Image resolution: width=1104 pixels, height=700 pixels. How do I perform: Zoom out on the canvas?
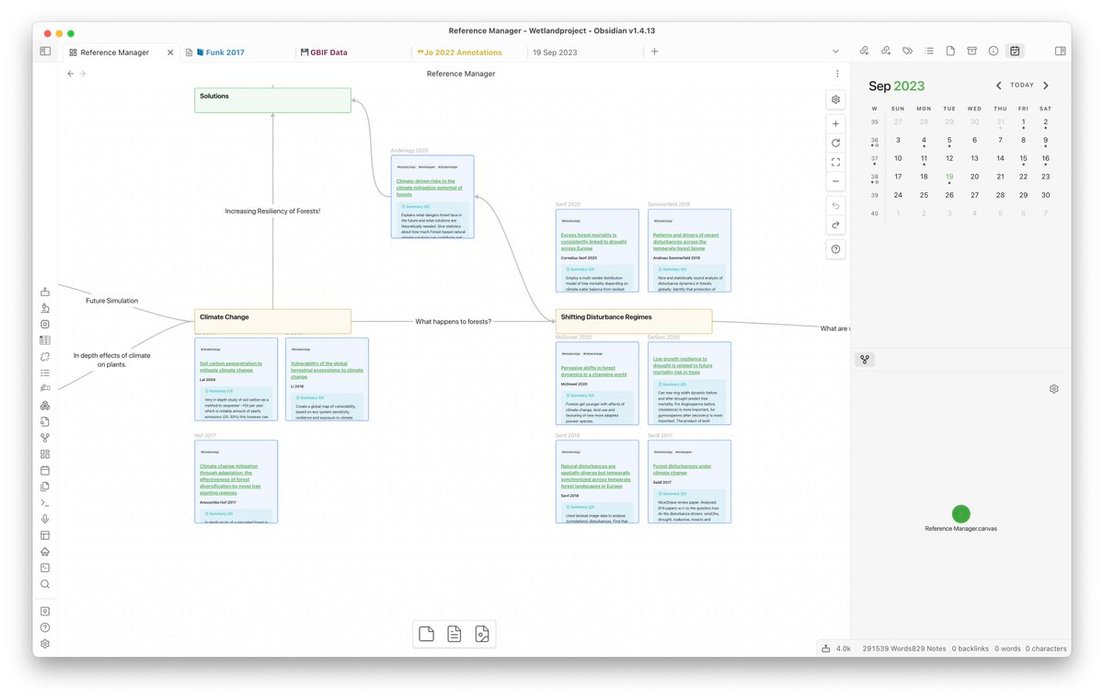pyautogui.click(x=836, y=181)
